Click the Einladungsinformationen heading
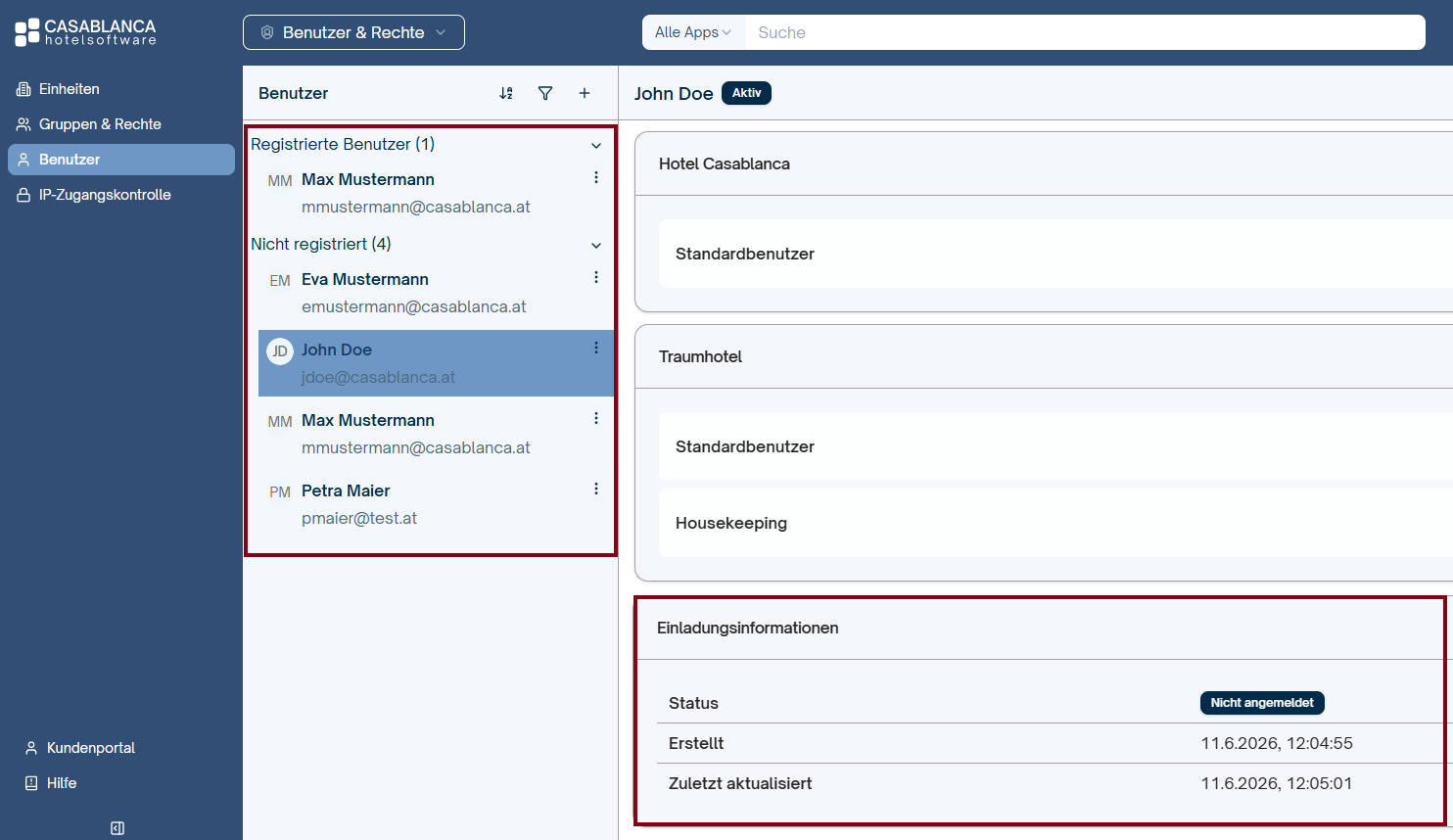This screenshot has width=1453, height=840. point(748,628)
